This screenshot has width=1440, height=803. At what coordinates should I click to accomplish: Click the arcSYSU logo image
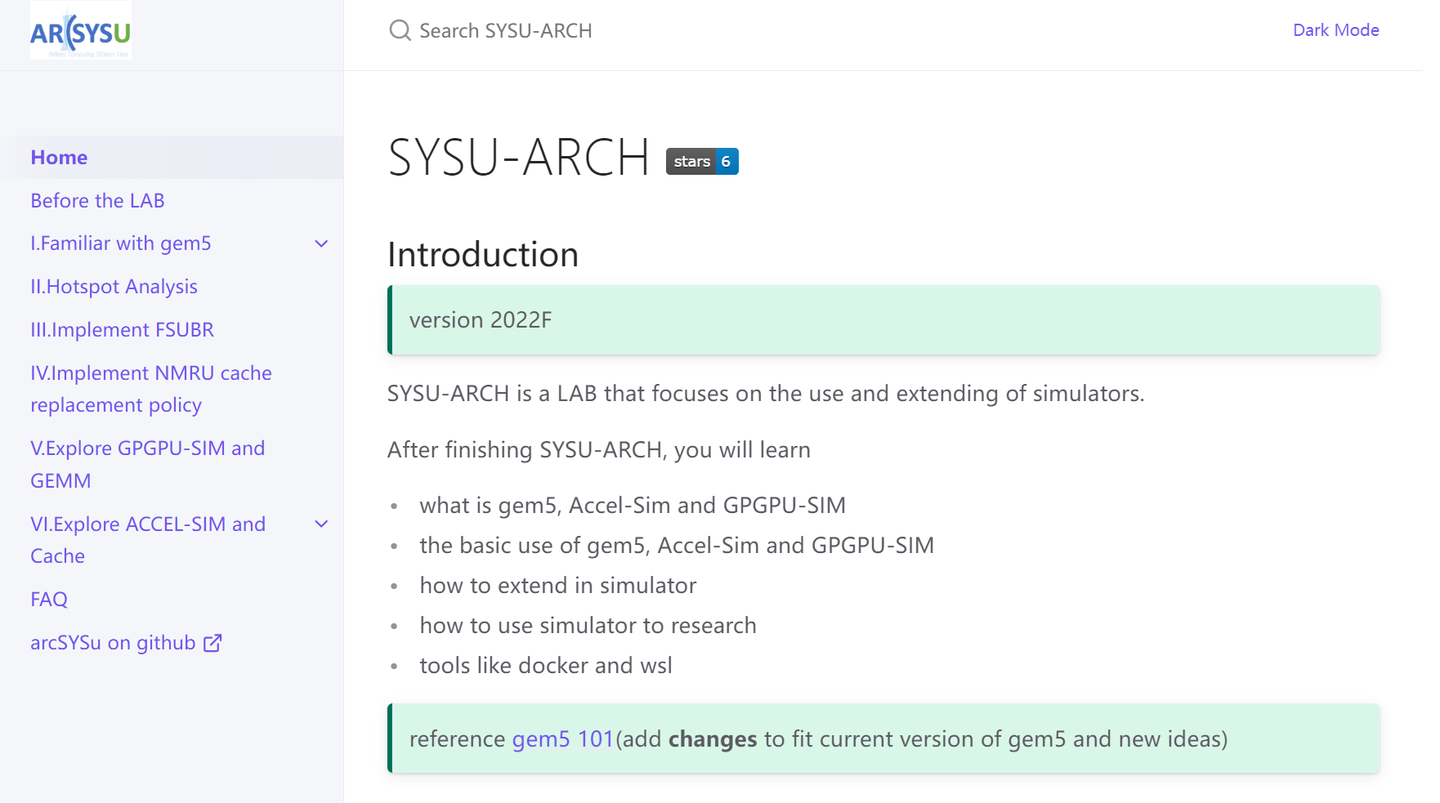click(80, 31)
